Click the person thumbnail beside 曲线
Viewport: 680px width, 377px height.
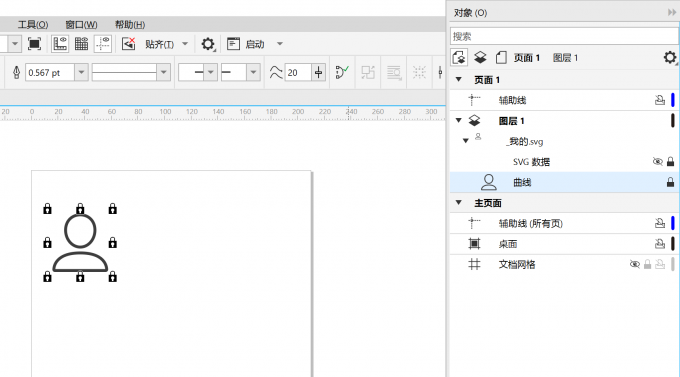(489, 182)
